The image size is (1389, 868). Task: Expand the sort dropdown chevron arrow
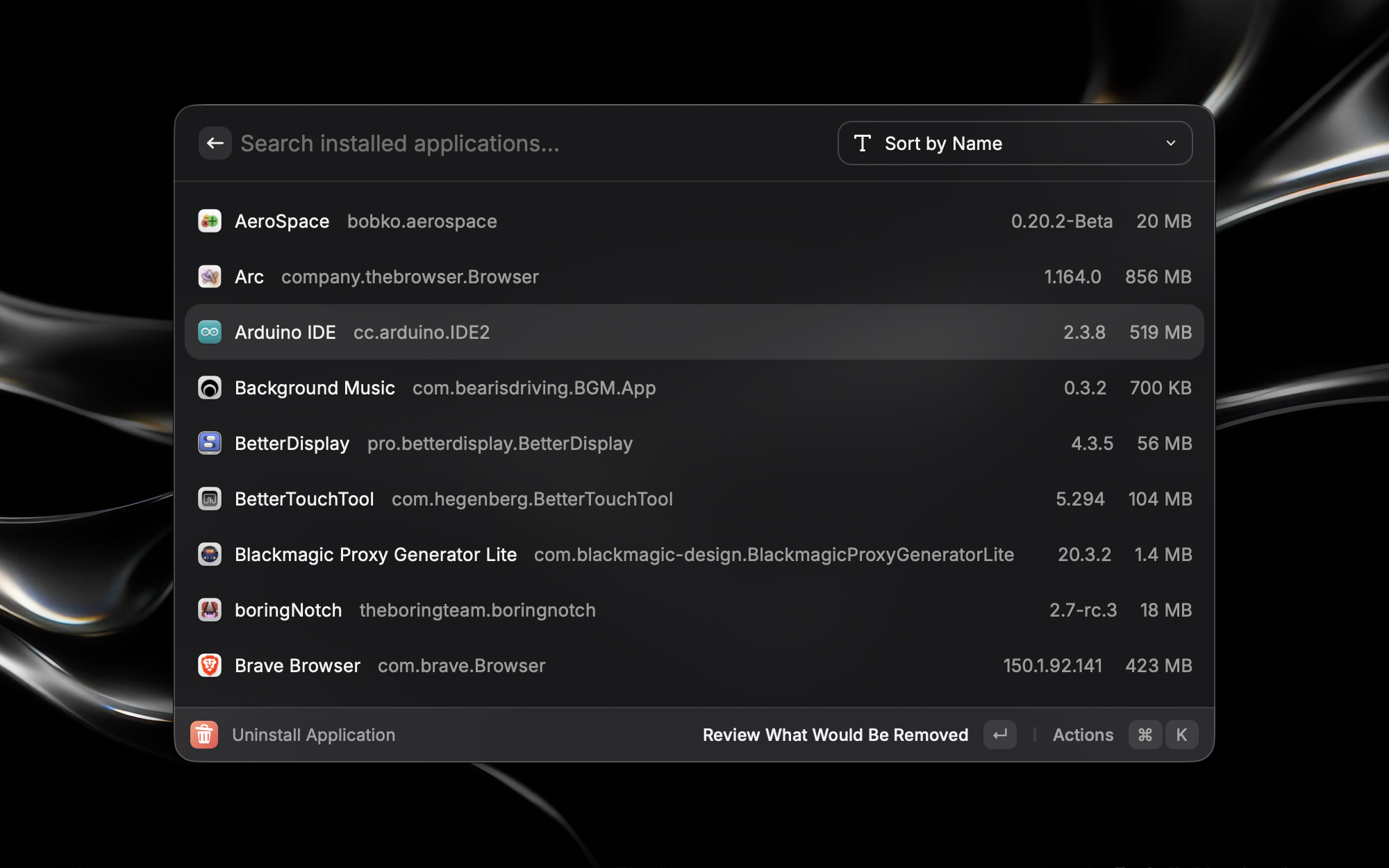[1171, 143]
